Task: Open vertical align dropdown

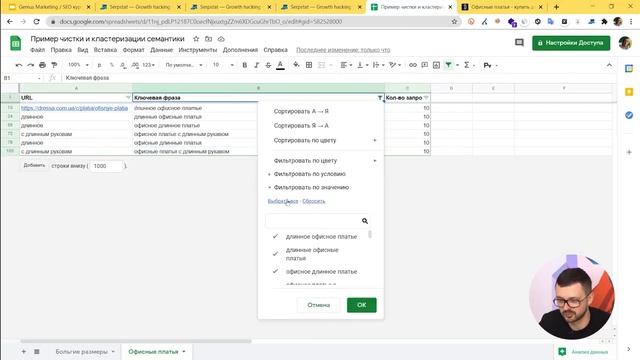Action: [362, 65]
